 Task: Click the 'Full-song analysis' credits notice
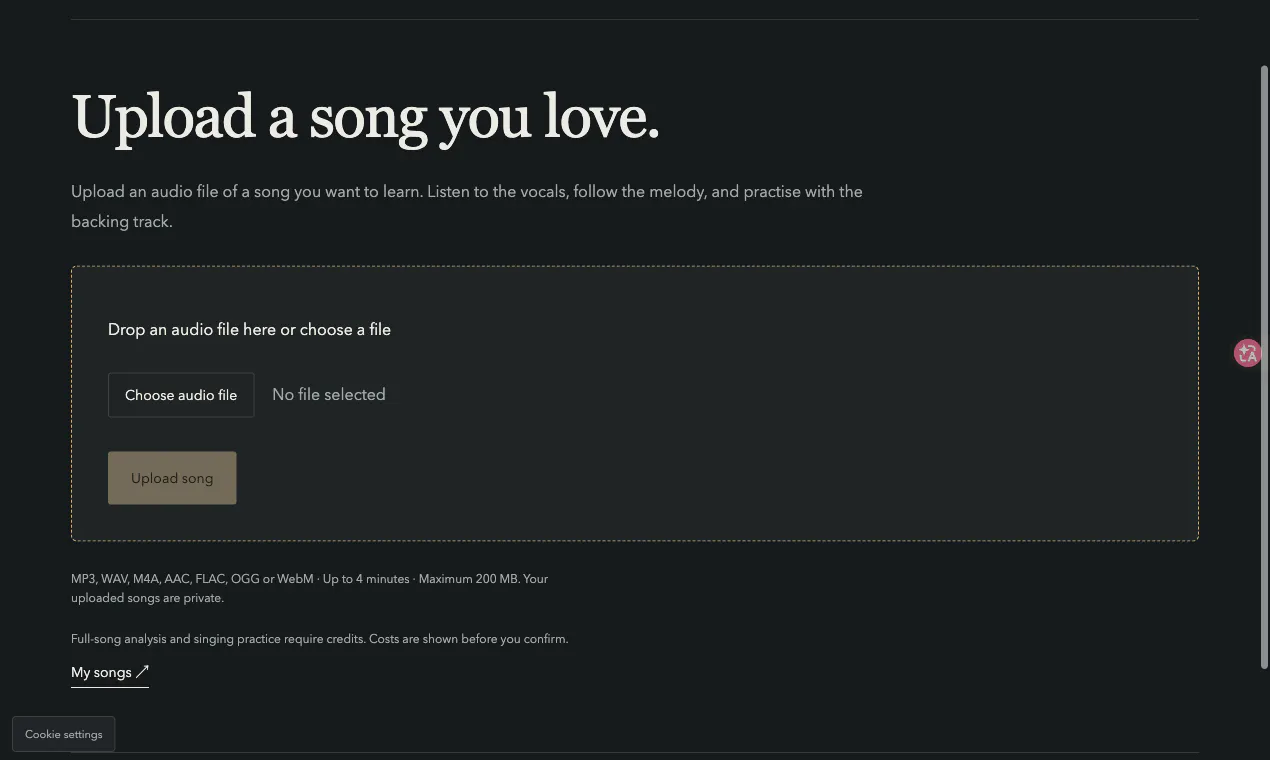coord(320,639)
